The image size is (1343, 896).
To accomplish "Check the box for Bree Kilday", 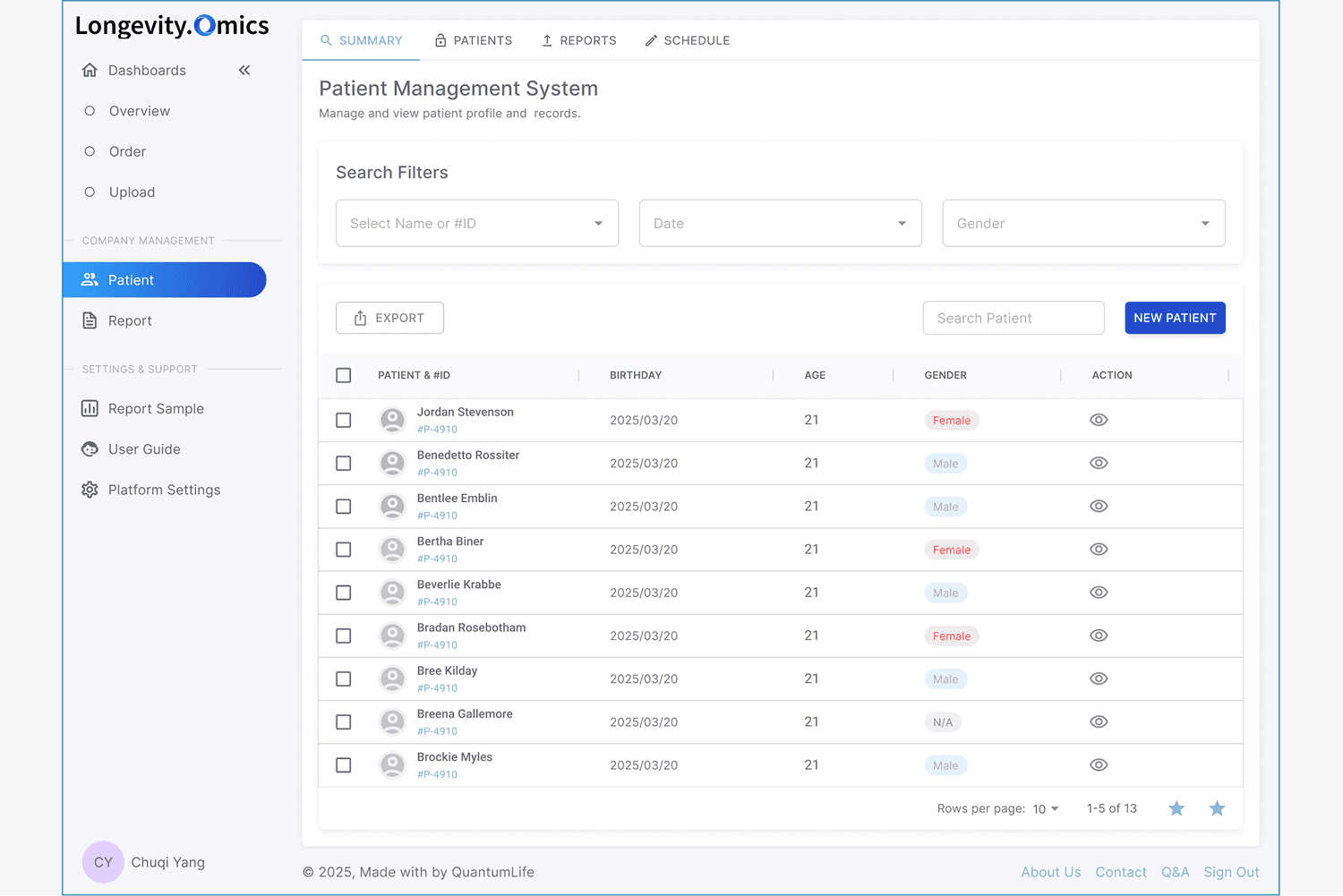I will point(343,678).
